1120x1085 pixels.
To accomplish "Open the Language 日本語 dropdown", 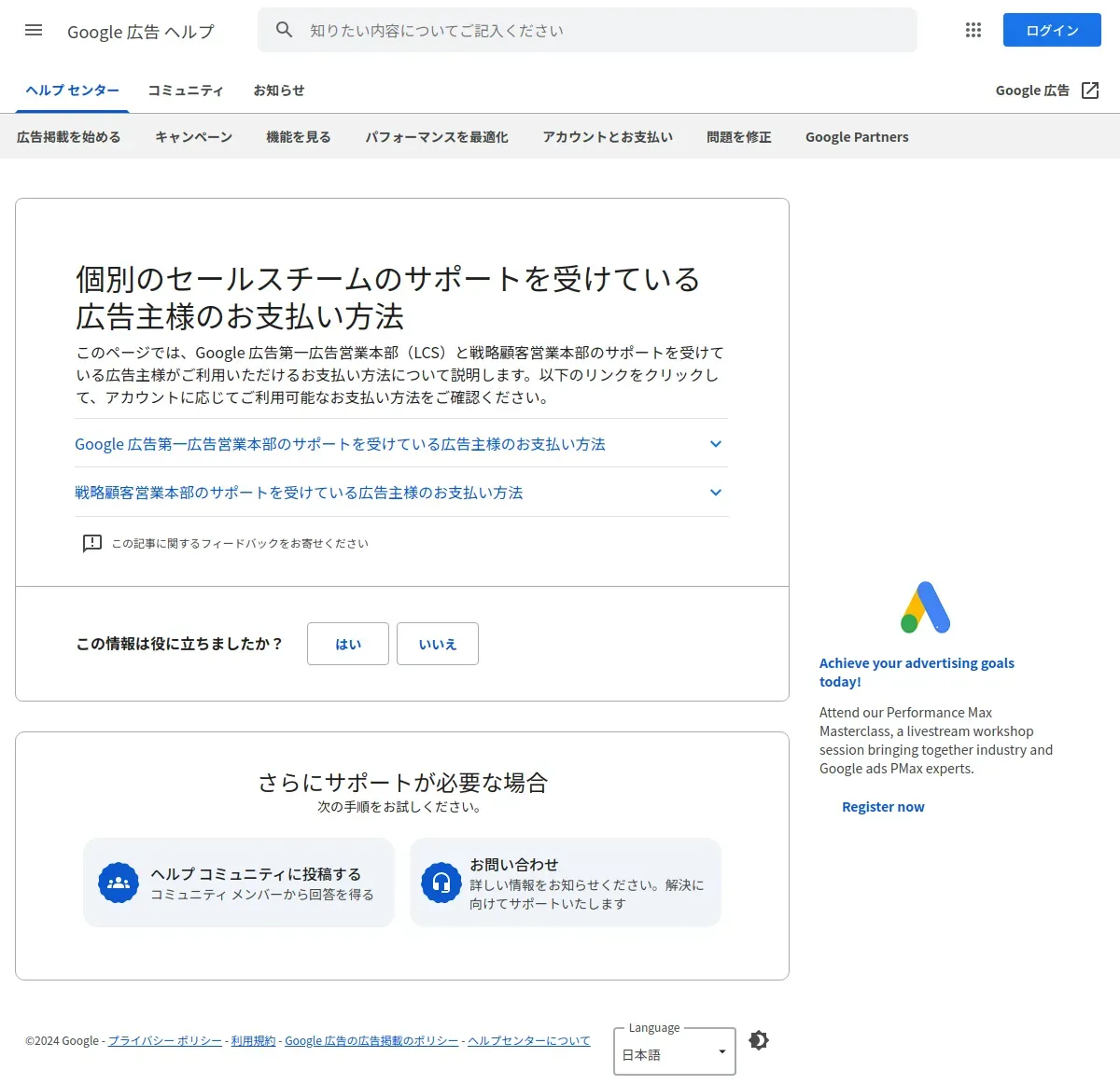I will point(675,1051).
